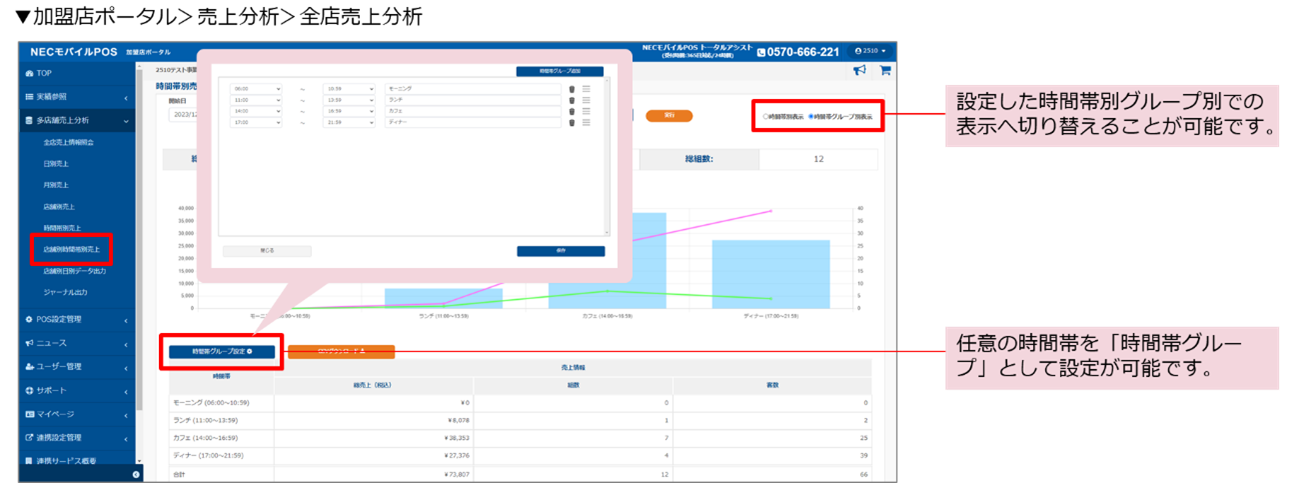Click reorder handle of カフェ row
This screenshot has height=483, width=1299.
[x=587, y=112]
